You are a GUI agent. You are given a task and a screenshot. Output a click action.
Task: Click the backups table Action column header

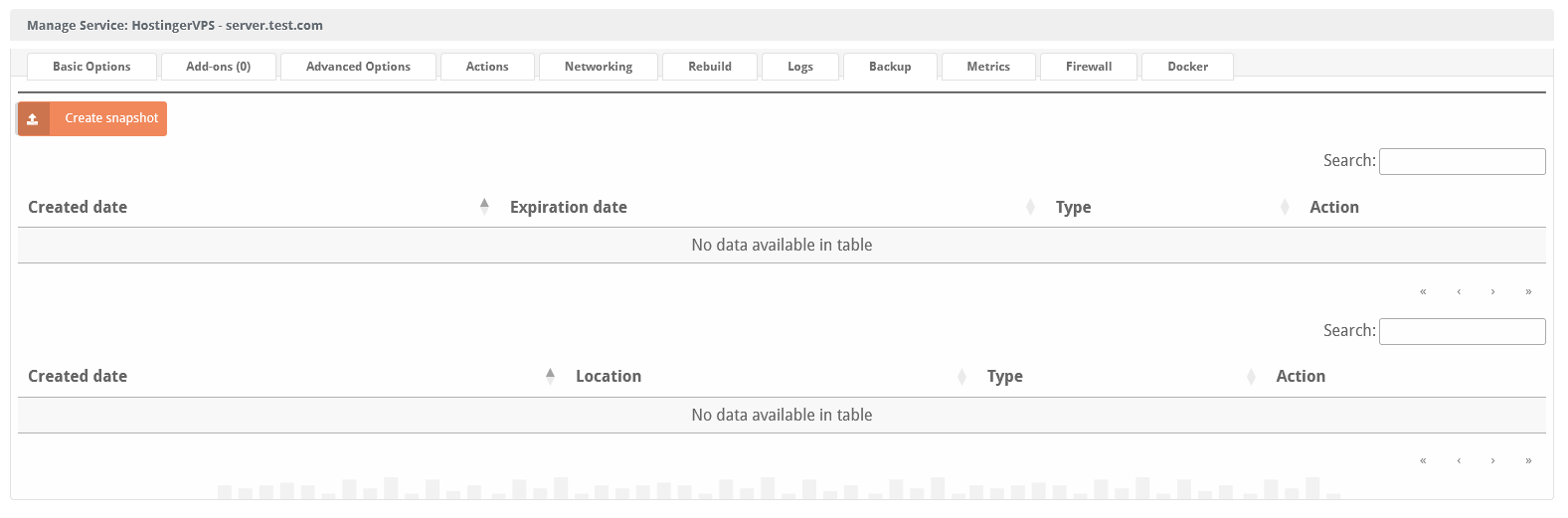pyautogui.click(x=1406, y=377)
